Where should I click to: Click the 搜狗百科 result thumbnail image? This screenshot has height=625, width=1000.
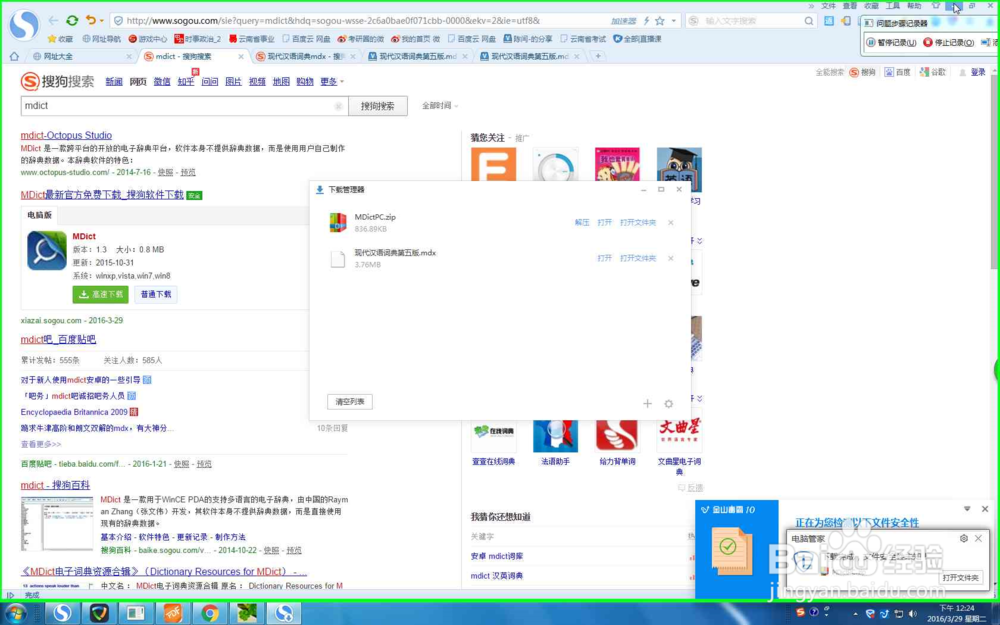[57, 524]
